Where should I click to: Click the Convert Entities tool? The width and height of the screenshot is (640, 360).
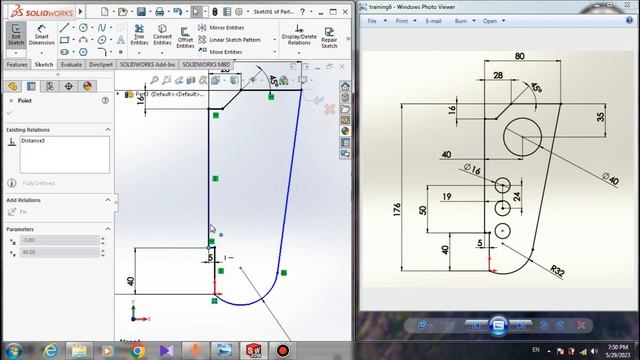coord(162,35)
